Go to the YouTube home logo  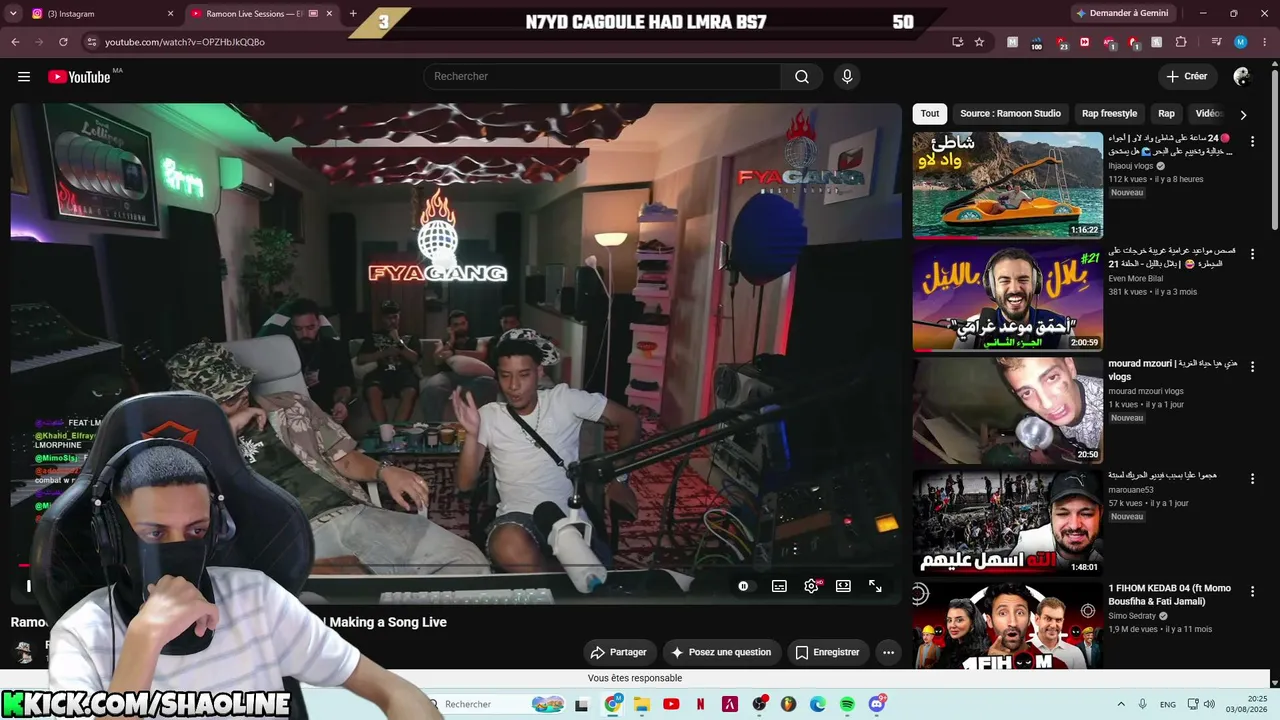(x=79, y=77)
